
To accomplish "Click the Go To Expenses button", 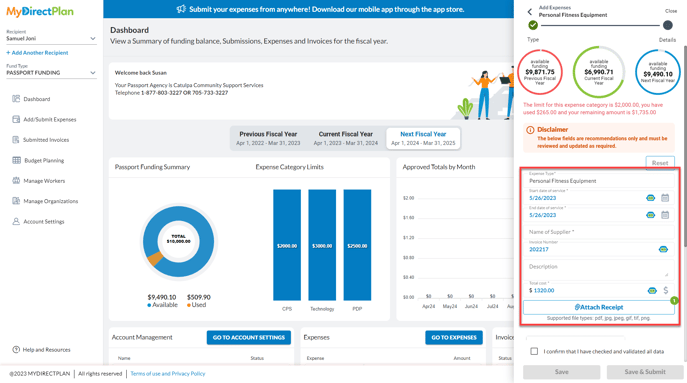I will click(x=453, y=337).
